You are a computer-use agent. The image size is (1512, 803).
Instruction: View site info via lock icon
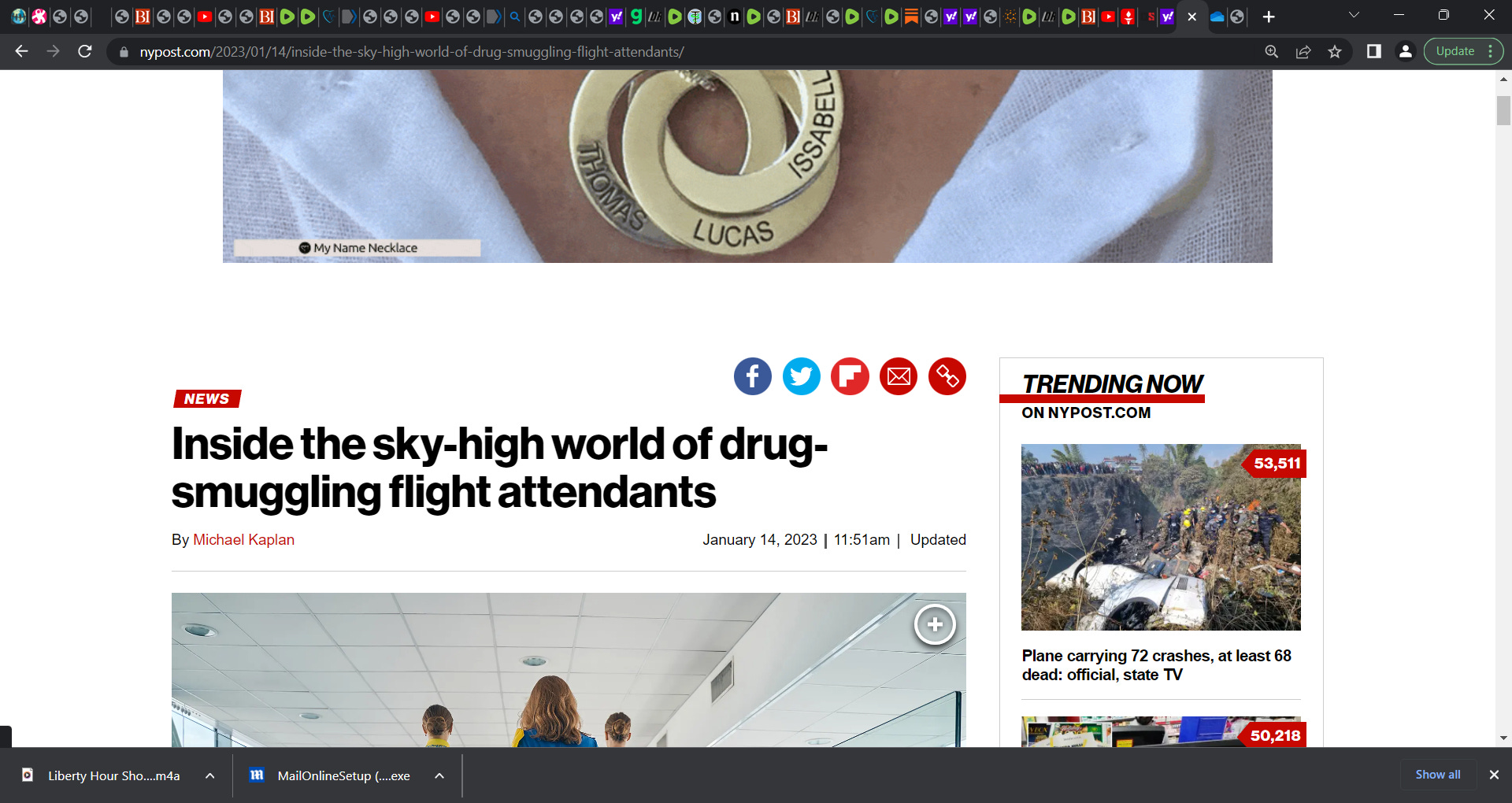[x=124, y=52]
